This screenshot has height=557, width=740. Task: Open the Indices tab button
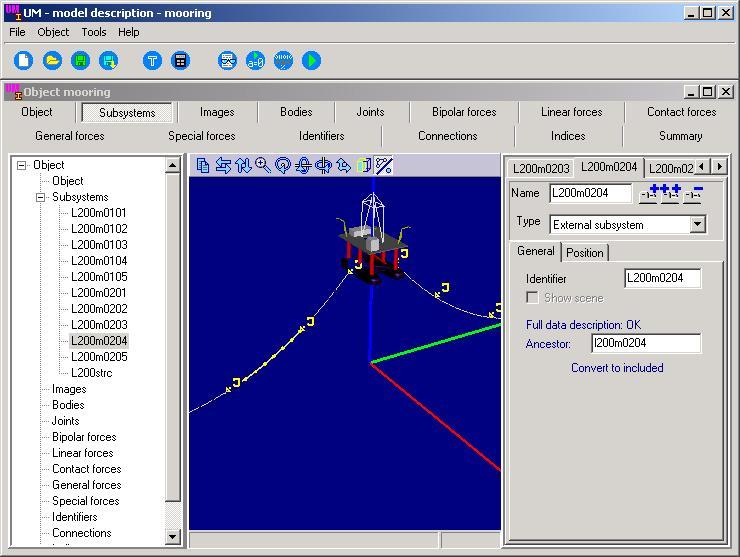click(x=568, y=136)
